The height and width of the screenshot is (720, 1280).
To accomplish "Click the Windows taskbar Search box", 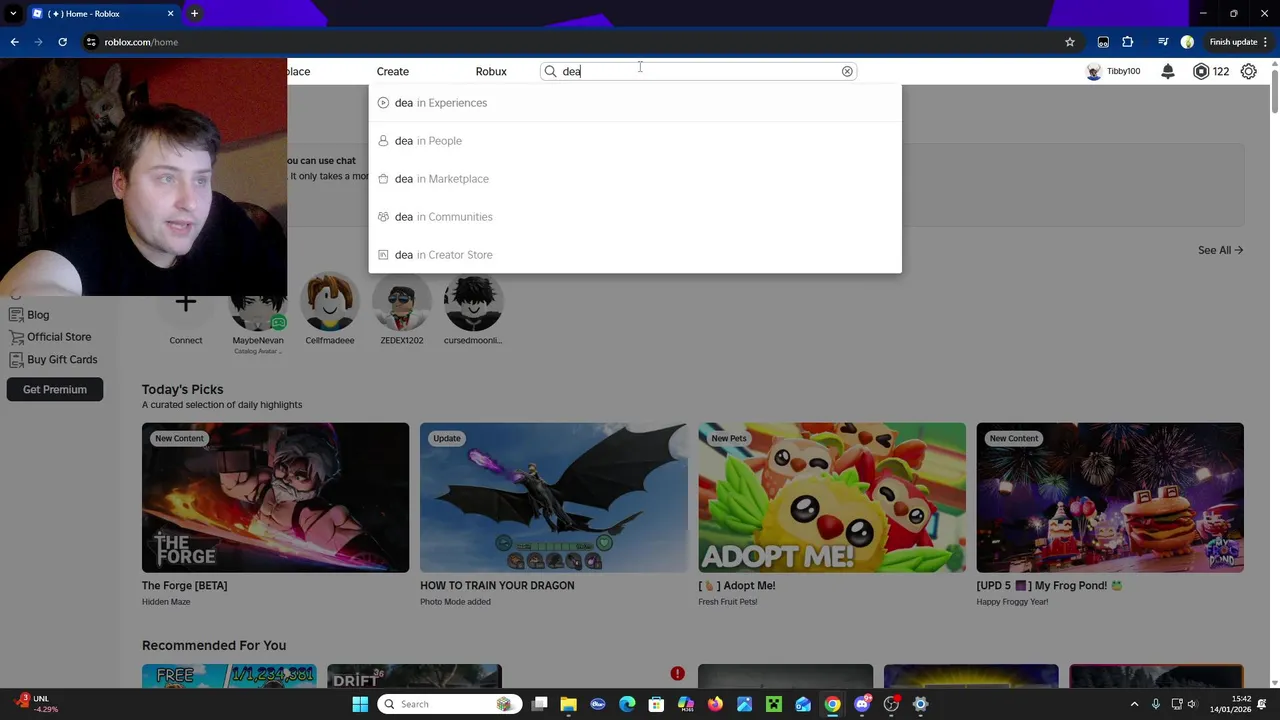I will tap(451, 704).
